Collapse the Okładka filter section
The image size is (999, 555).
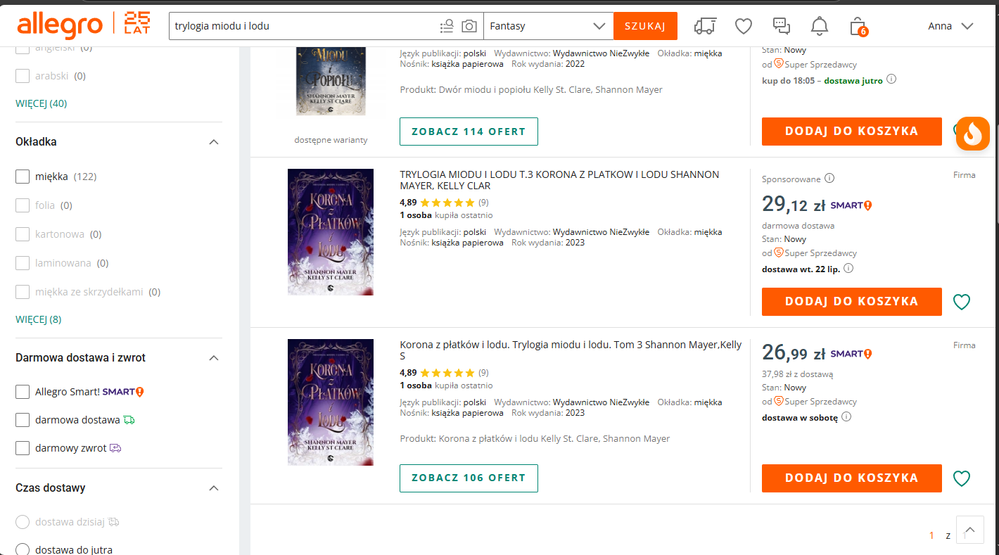[213, 142]
